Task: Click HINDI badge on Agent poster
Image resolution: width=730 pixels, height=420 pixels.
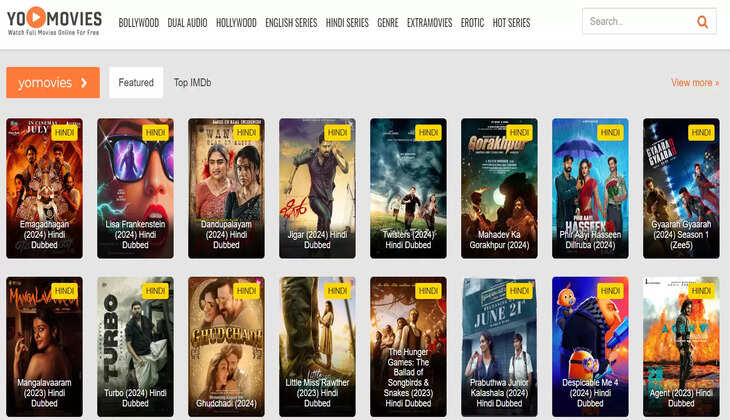Action: point(701,290)
